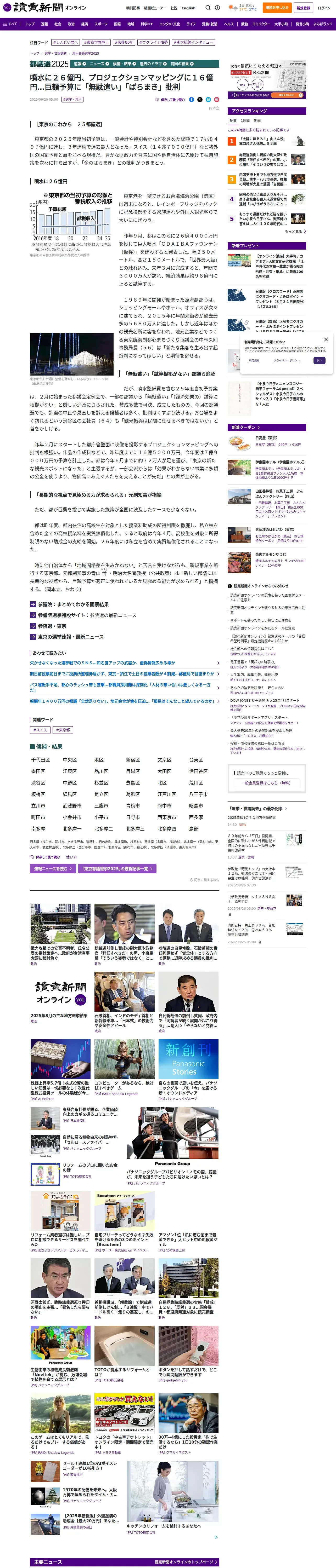The width and height of the screenshot is (336, 1568).
Task: Share article via X icon
Action: pyautogui.click(x=199, y=99)
